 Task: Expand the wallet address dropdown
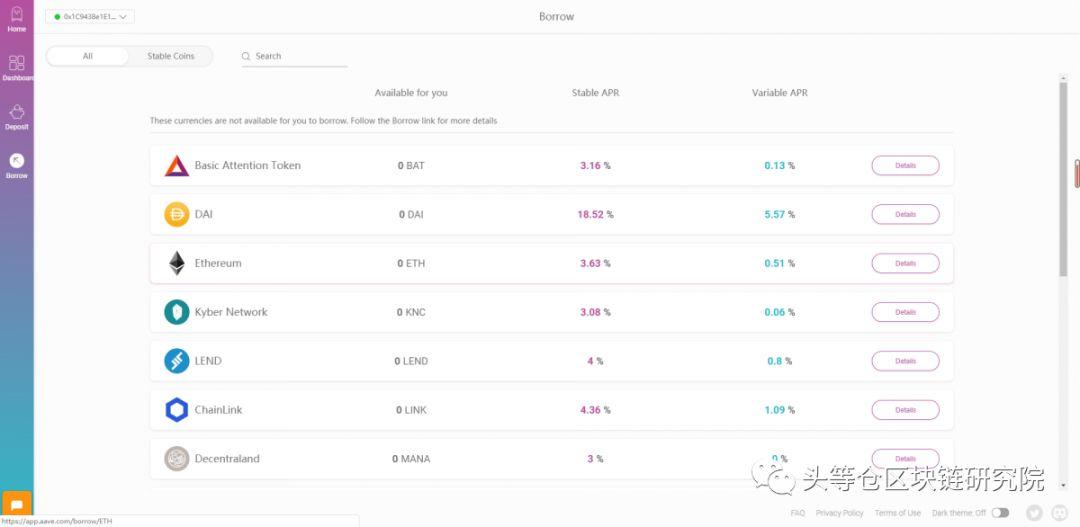[90, 17]
